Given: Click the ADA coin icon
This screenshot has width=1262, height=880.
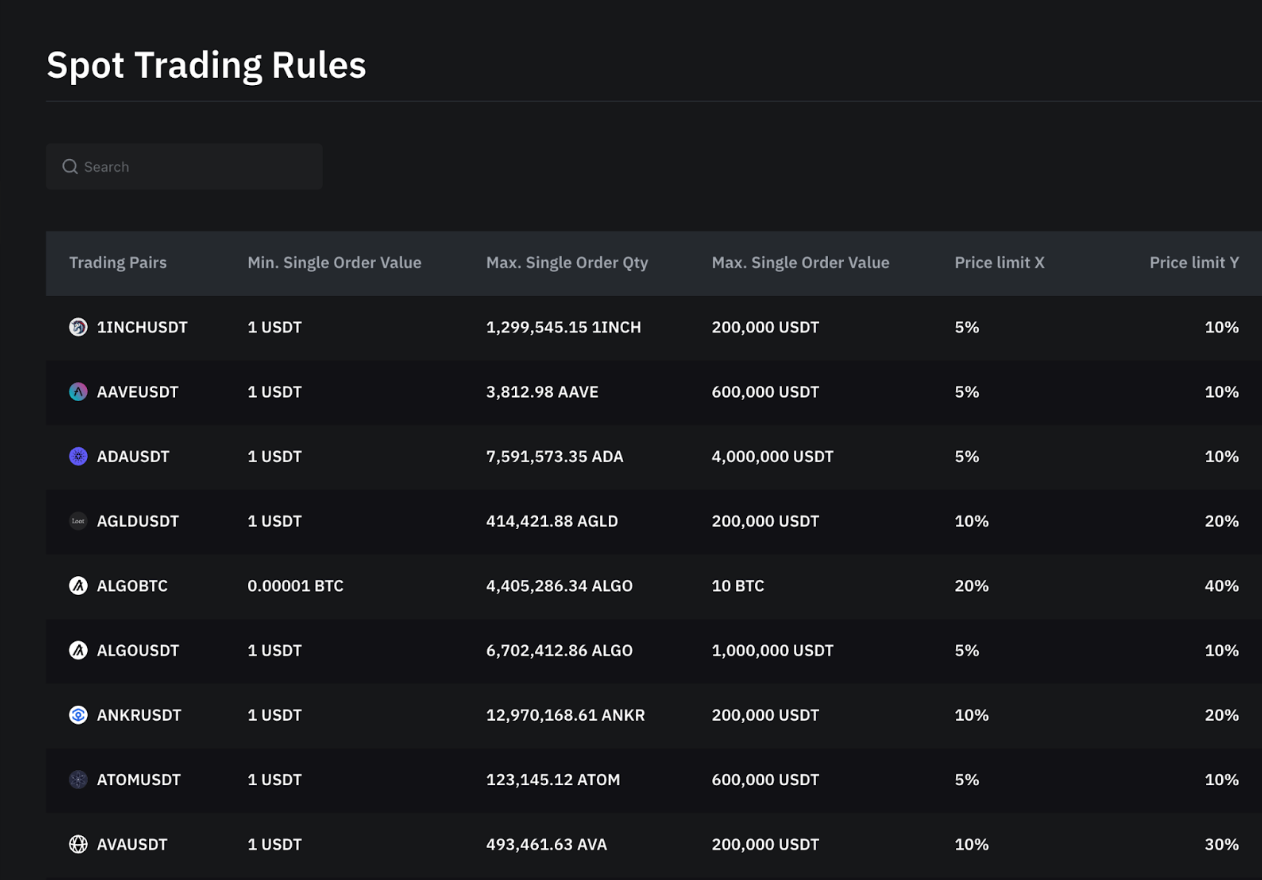Looking at the screenshot, I should (78, 456).
